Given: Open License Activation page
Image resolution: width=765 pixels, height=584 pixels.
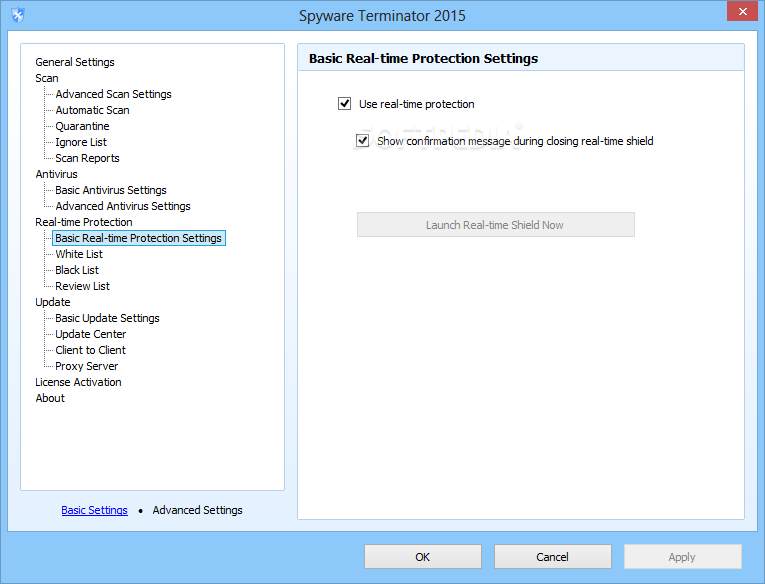Looking at the screenshot, I should [78, 382].
